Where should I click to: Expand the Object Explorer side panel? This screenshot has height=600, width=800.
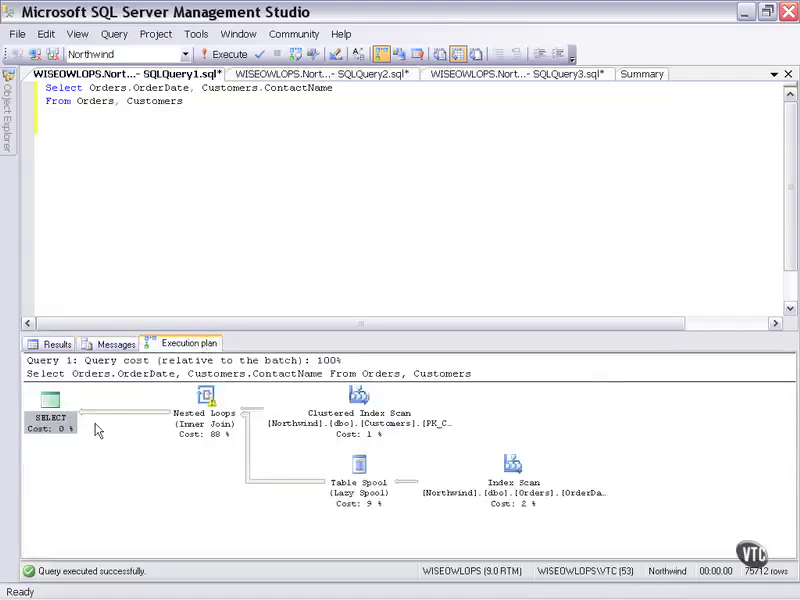[x=8, y=111]
